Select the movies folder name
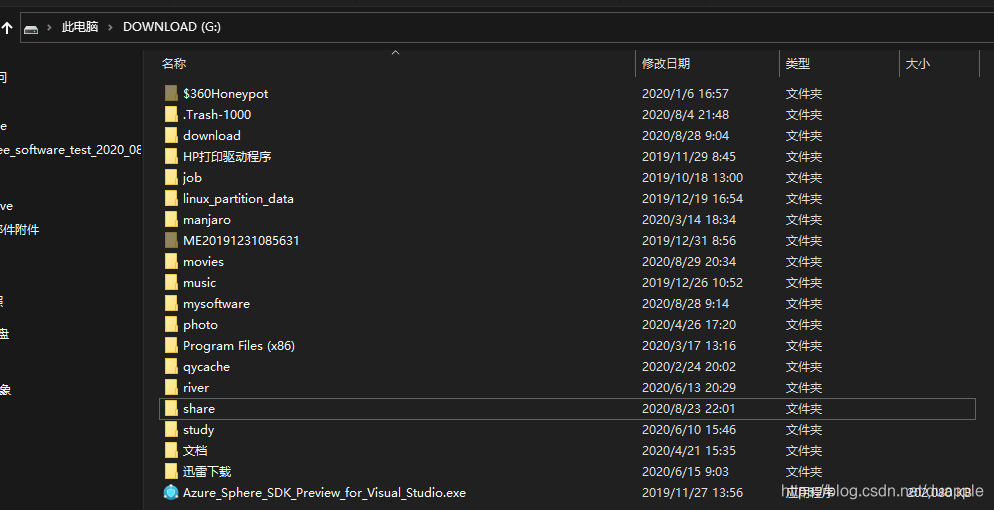The height and width of the screenshot is (510, 994). (203, 262)
